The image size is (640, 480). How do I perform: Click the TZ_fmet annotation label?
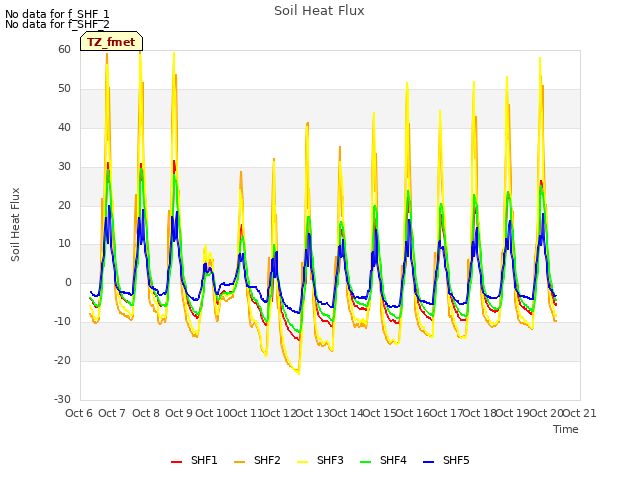[111, 42]
